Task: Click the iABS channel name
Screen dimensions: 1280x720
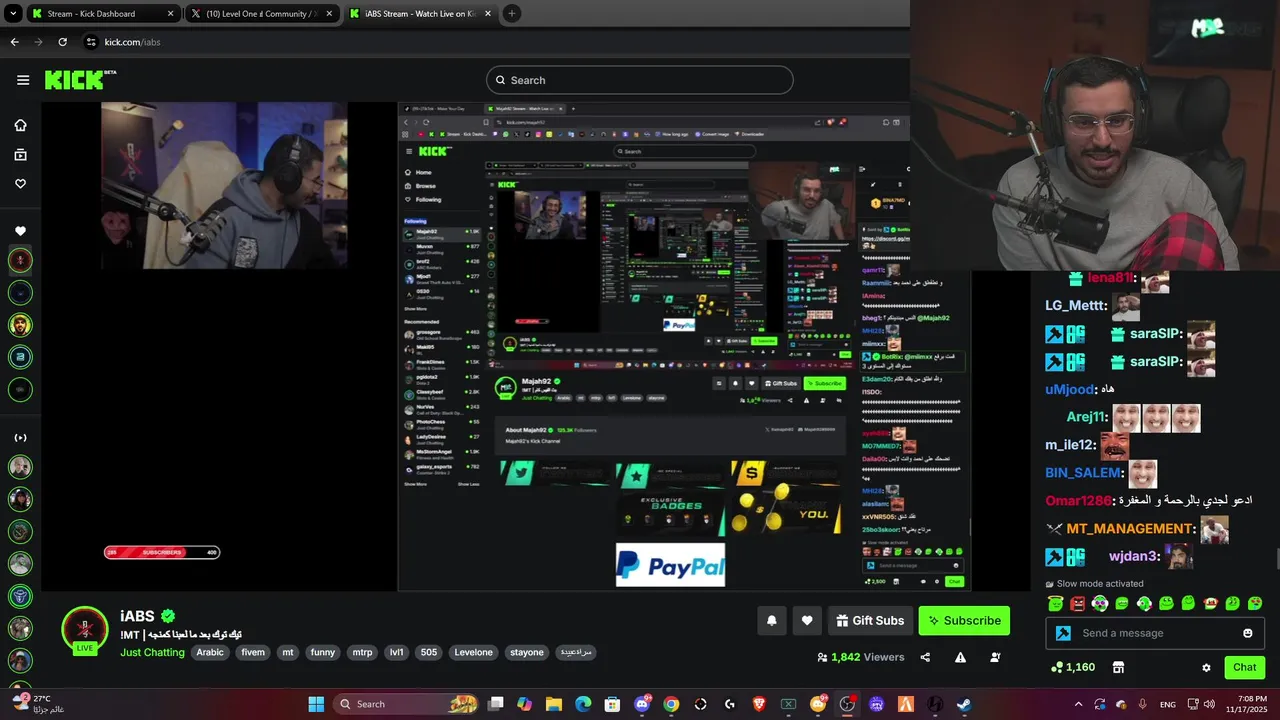Action: pos(137,616)
